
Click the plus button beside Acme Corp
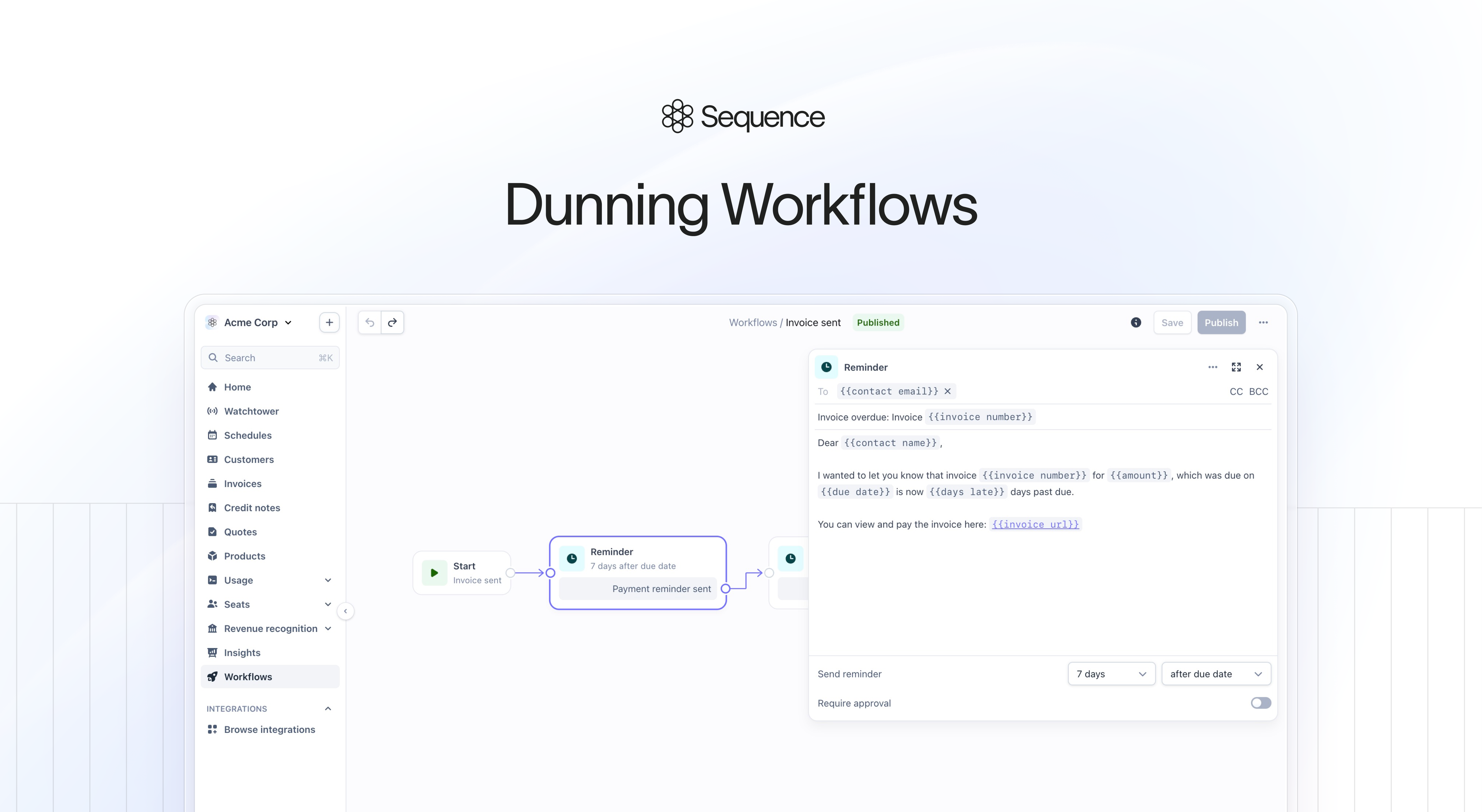tap(329, 322)
